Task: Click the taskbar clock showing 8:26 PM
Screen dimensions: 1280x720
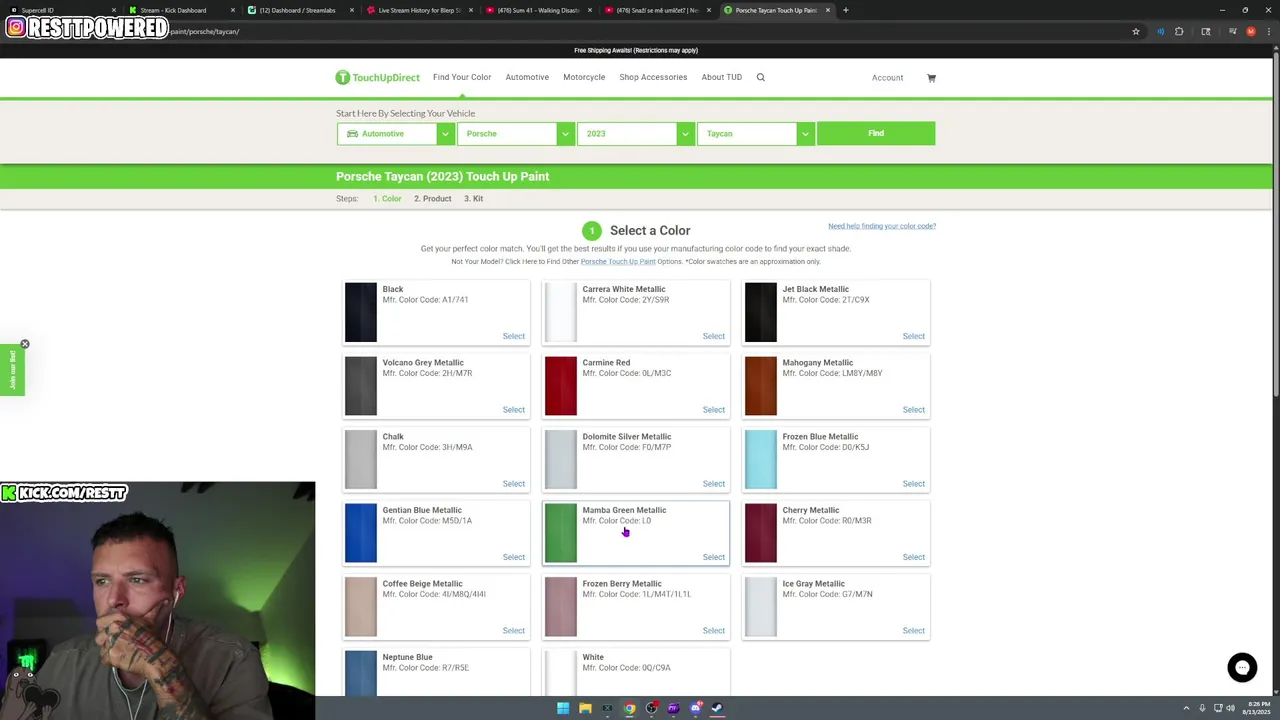Action: point(1256,708)
